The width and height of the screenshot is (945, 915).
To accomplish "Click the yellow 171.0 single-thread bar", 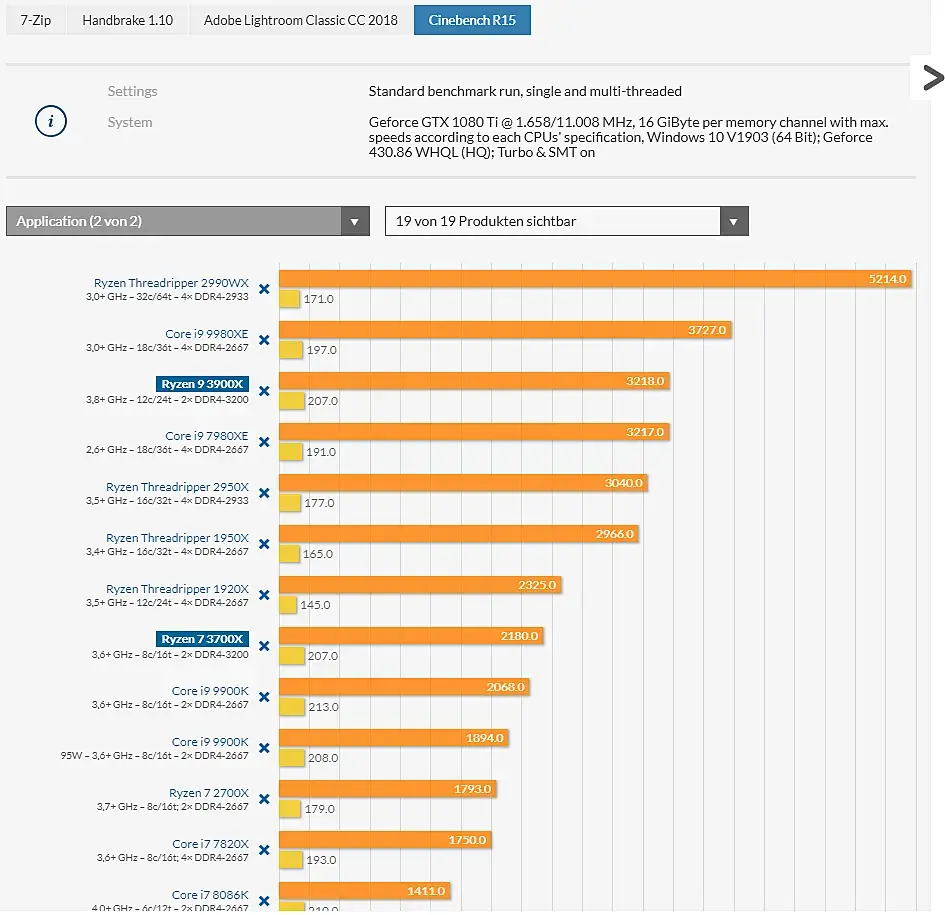I will click(290, 298).
